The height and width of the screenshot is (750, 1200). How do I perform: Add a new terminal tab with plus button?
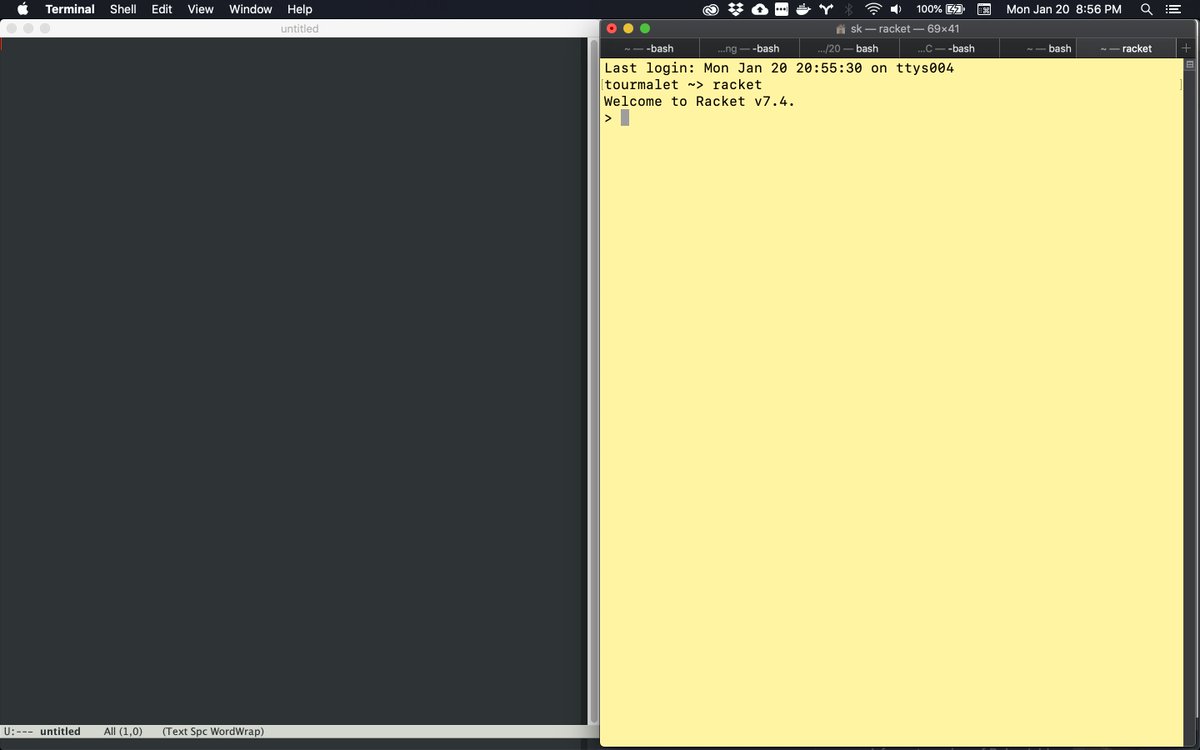(x=1187, y=48)
